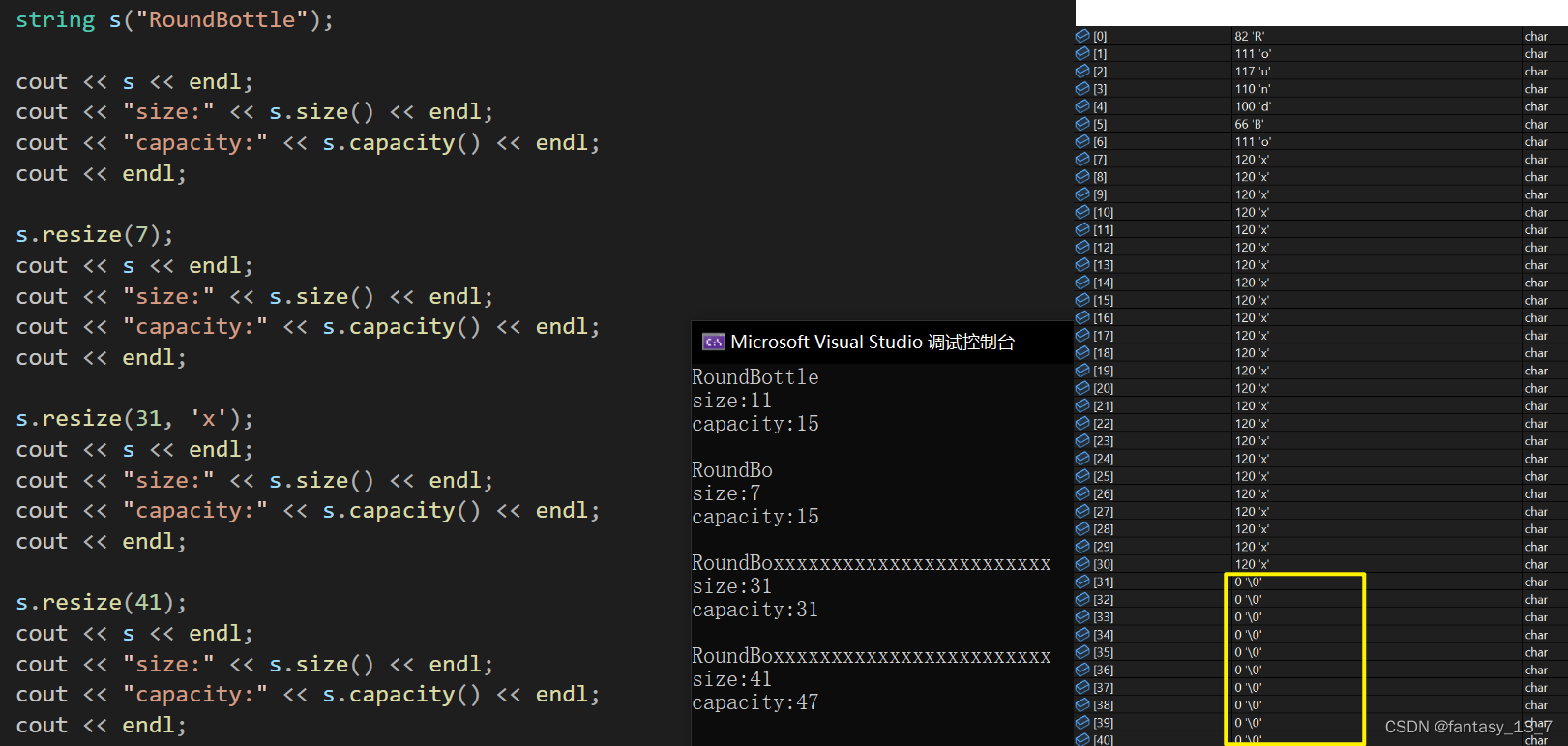The height and width of the screenshot is (746, 1568).
Task: Click the 0 '\0' value on row [36]
Action: pos(1248,670)
